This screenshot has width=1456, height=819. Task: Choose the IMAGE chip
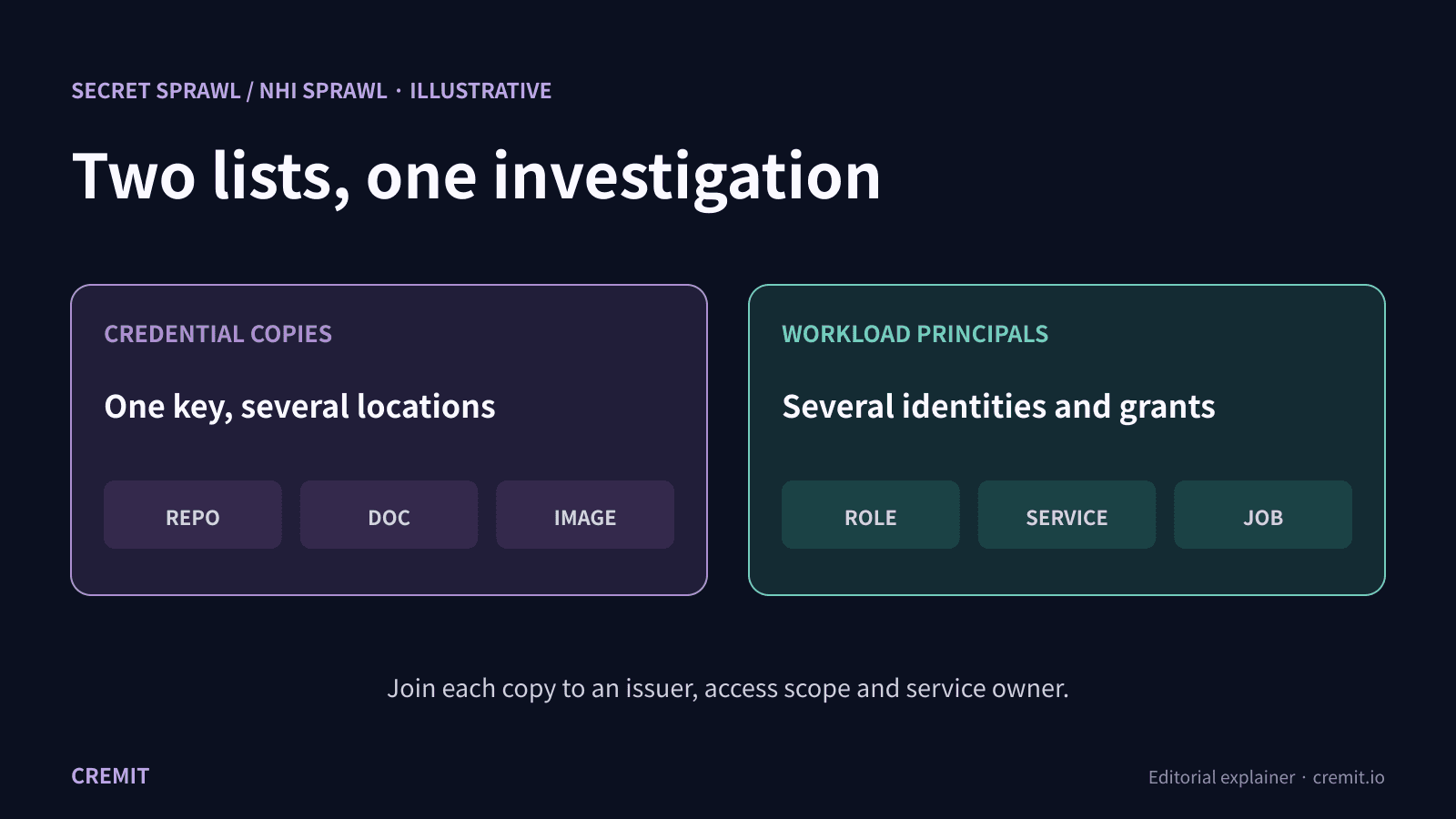pyautogui.click(x=585, y=515)
